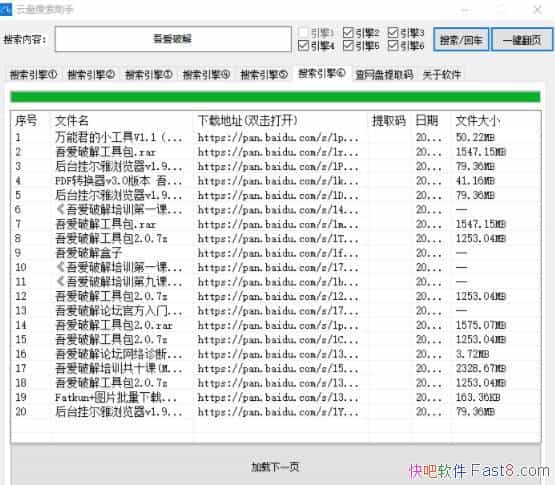Select the download link in row 14

click(278, 325)
